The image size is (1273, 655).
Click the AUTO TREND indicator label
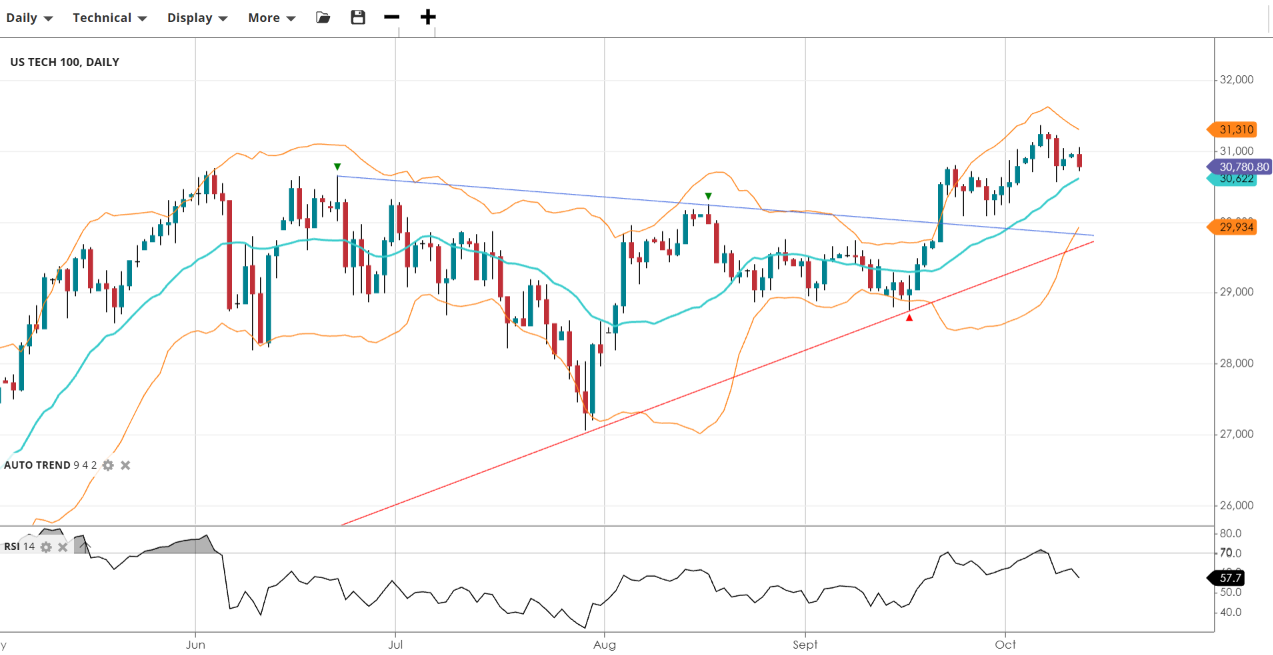tap(37, 465)
